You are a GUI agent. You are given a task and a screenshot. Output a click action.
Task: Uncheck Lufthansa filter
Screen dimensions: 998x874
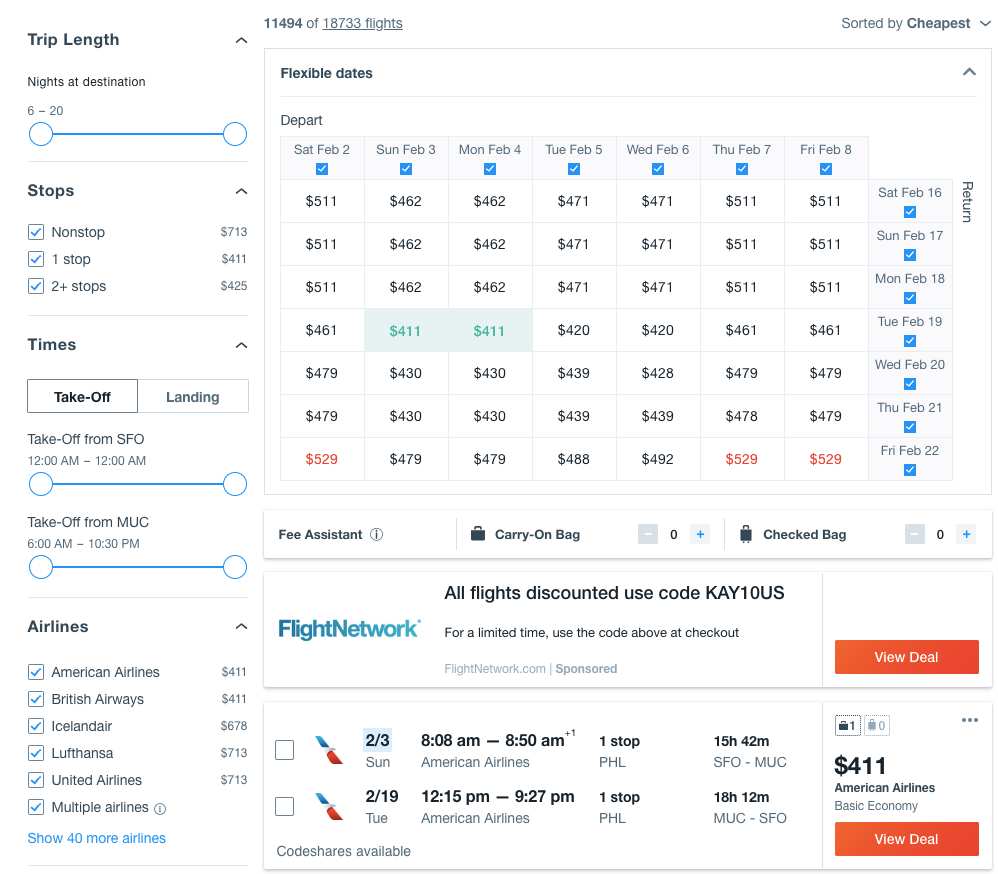point(36,753)
